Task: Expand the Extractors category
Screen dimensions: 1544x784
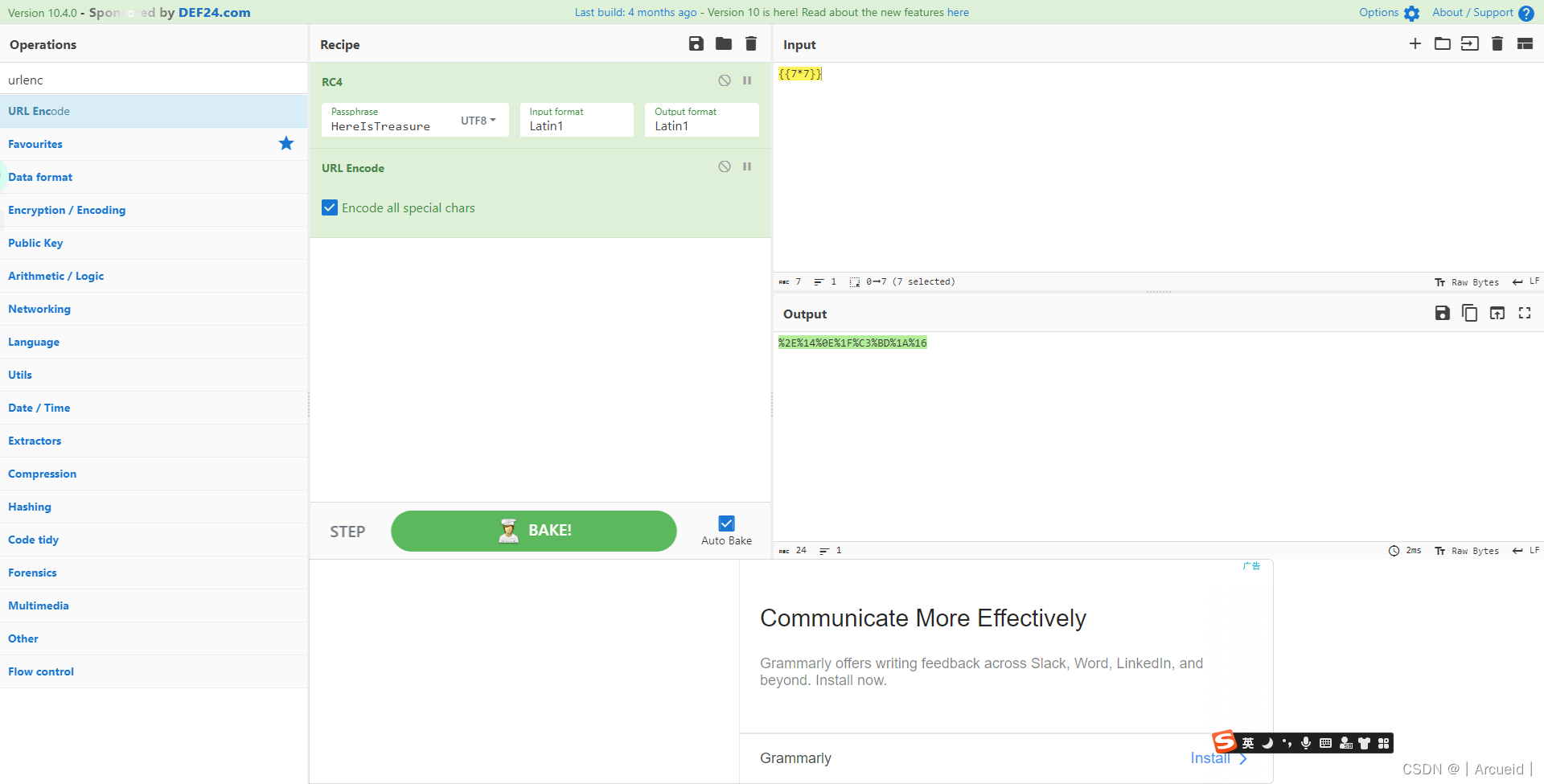Action: (x=154, y=441)
